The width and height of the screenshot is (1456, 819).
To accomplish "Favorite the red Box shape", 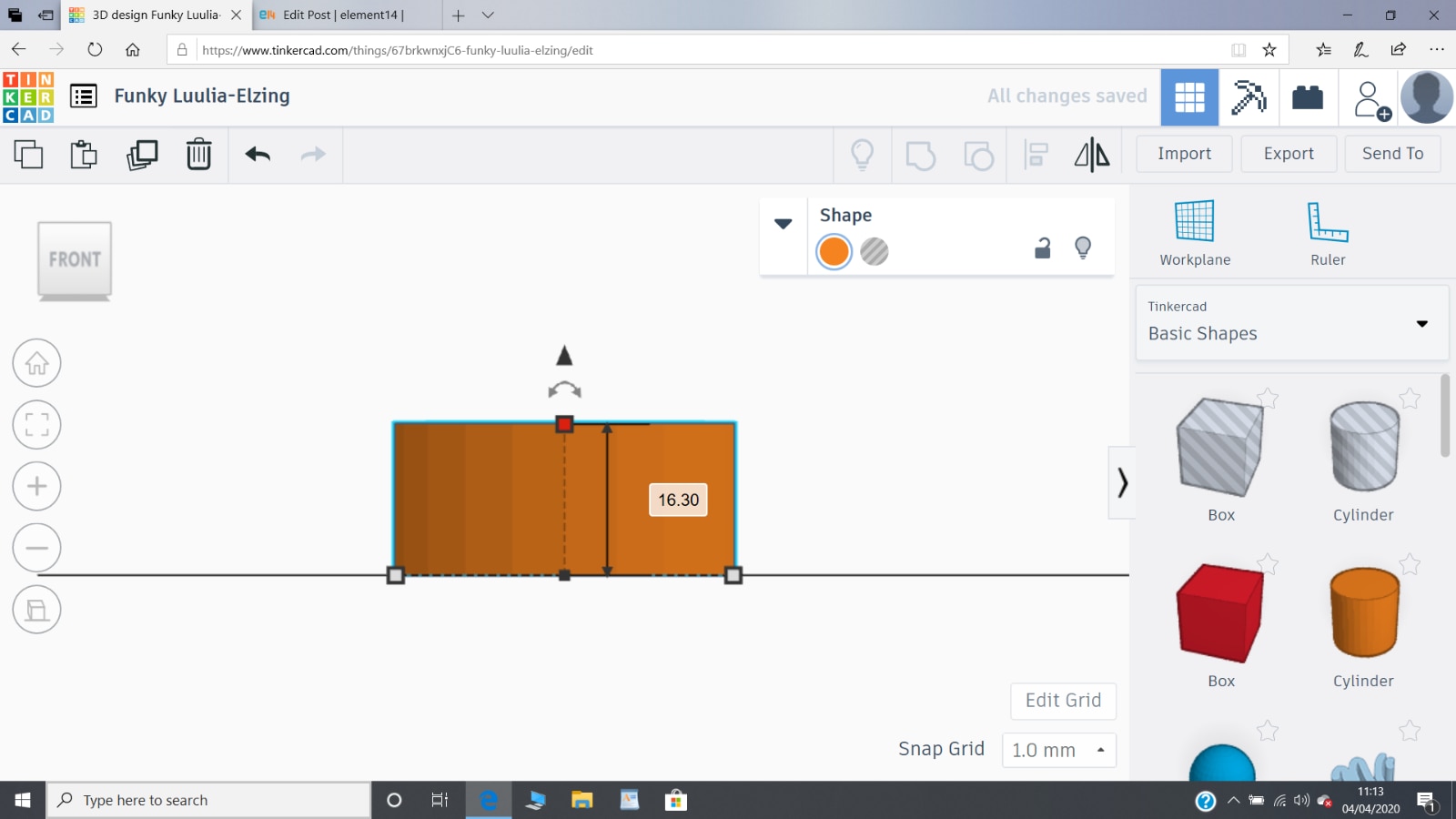I will (x=1268, y=564).
